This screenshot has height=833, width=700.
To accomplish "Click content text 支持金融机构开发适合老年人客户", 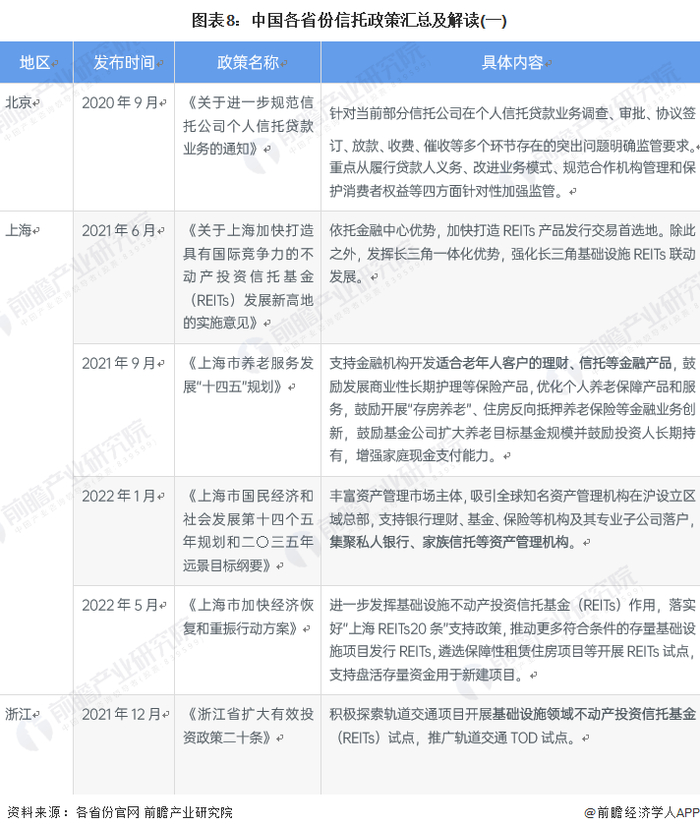I will click(x=513, y=410).
